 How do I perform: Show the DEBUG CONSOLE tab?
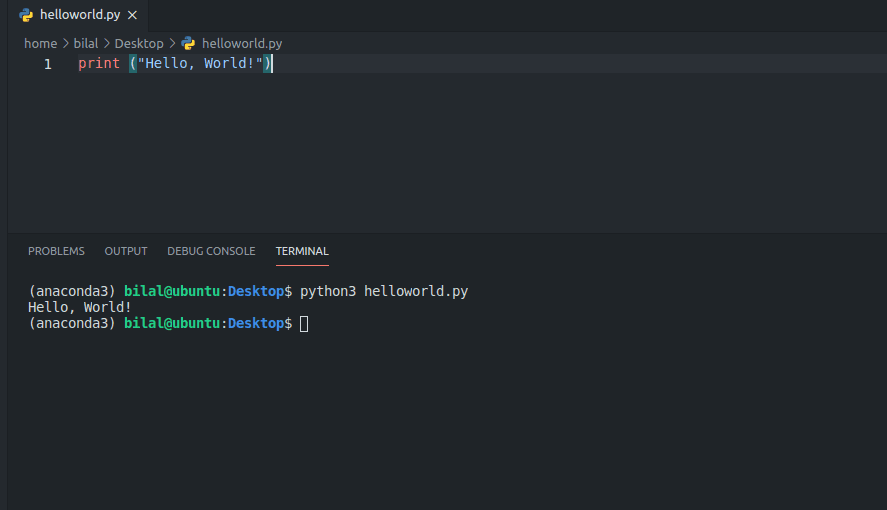(x=211, y=251)
